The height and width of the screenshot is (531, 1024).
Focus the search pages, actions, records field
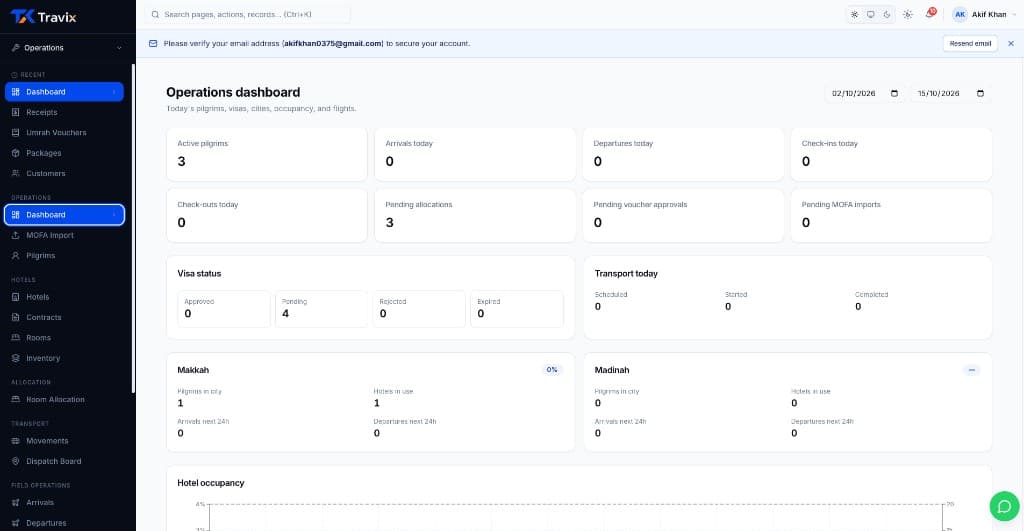point(248,14)
